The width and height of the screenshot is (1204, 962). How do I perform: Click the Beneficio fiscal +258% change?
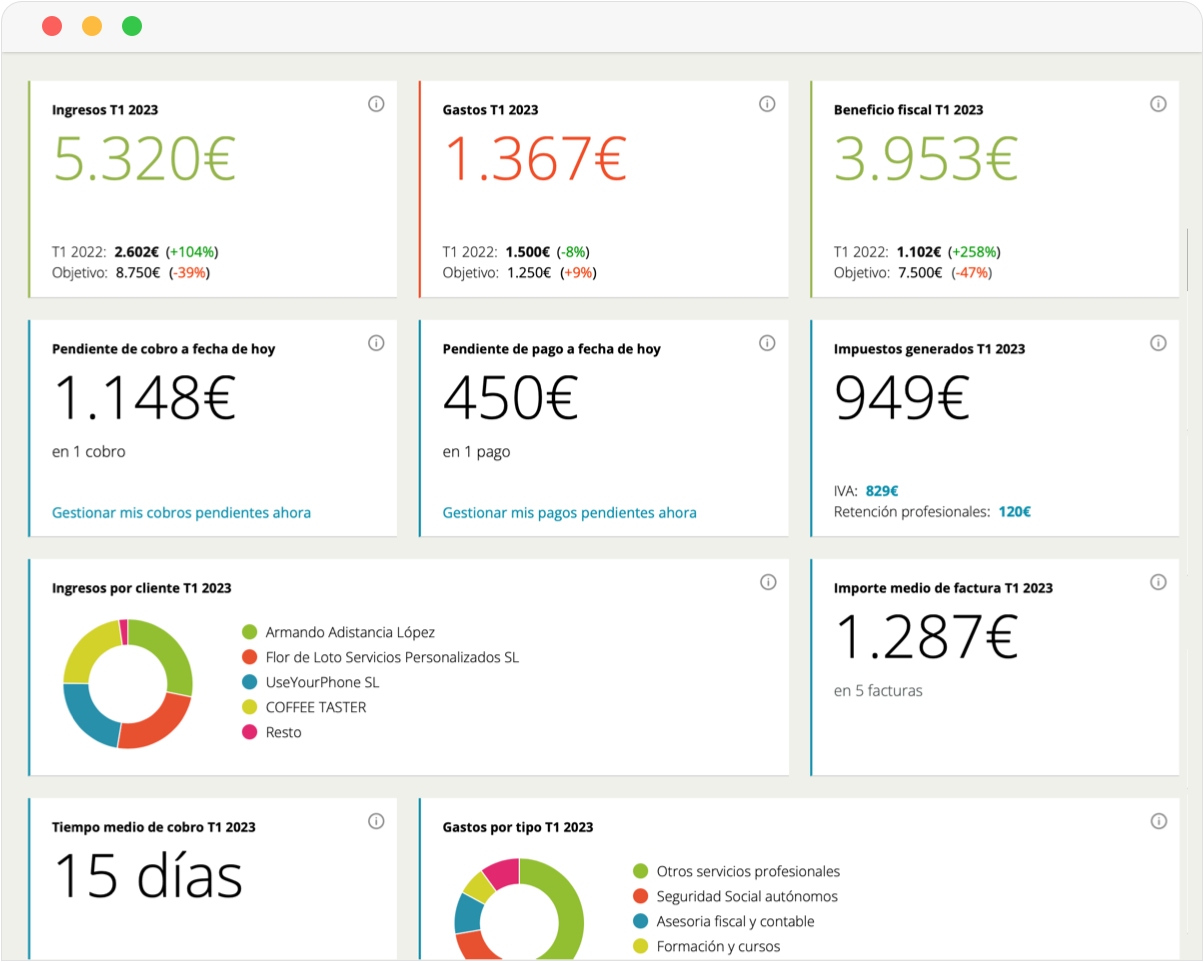(974, 252)
